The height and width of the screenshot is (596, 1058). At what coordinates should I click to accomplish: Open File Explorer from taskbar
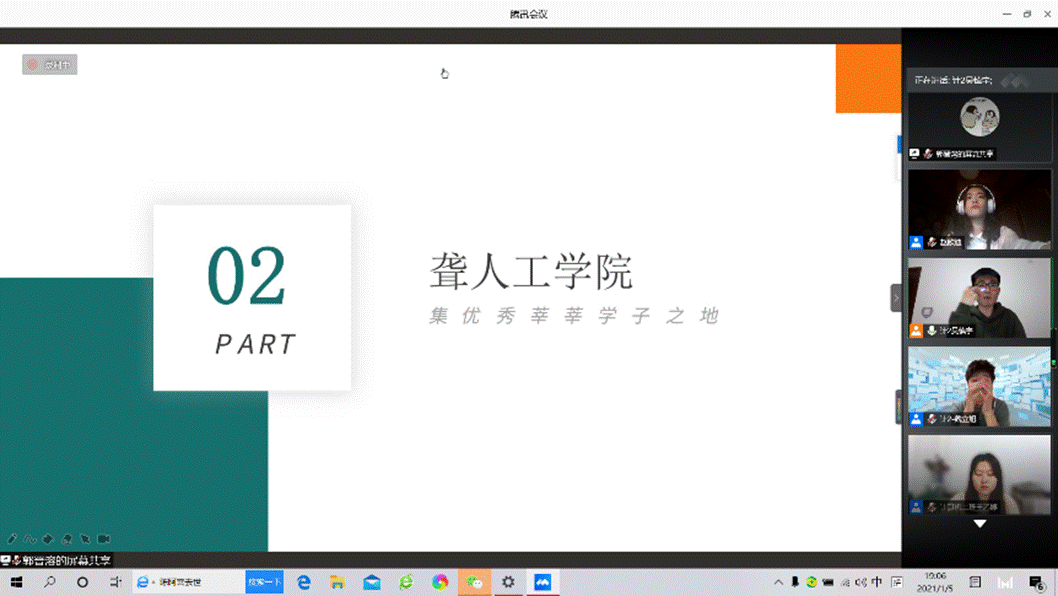pos(338,582)
